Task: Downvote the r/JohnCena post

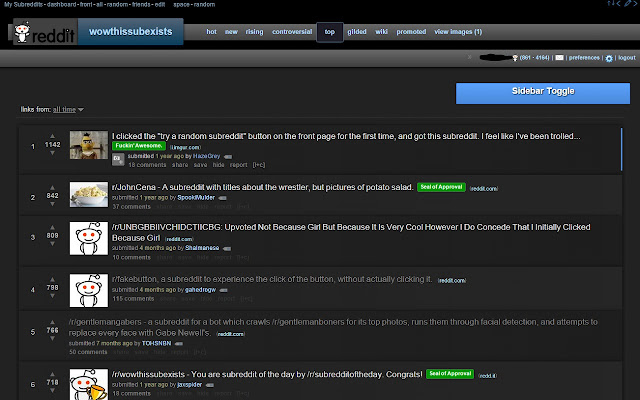Action: [52, 204]
